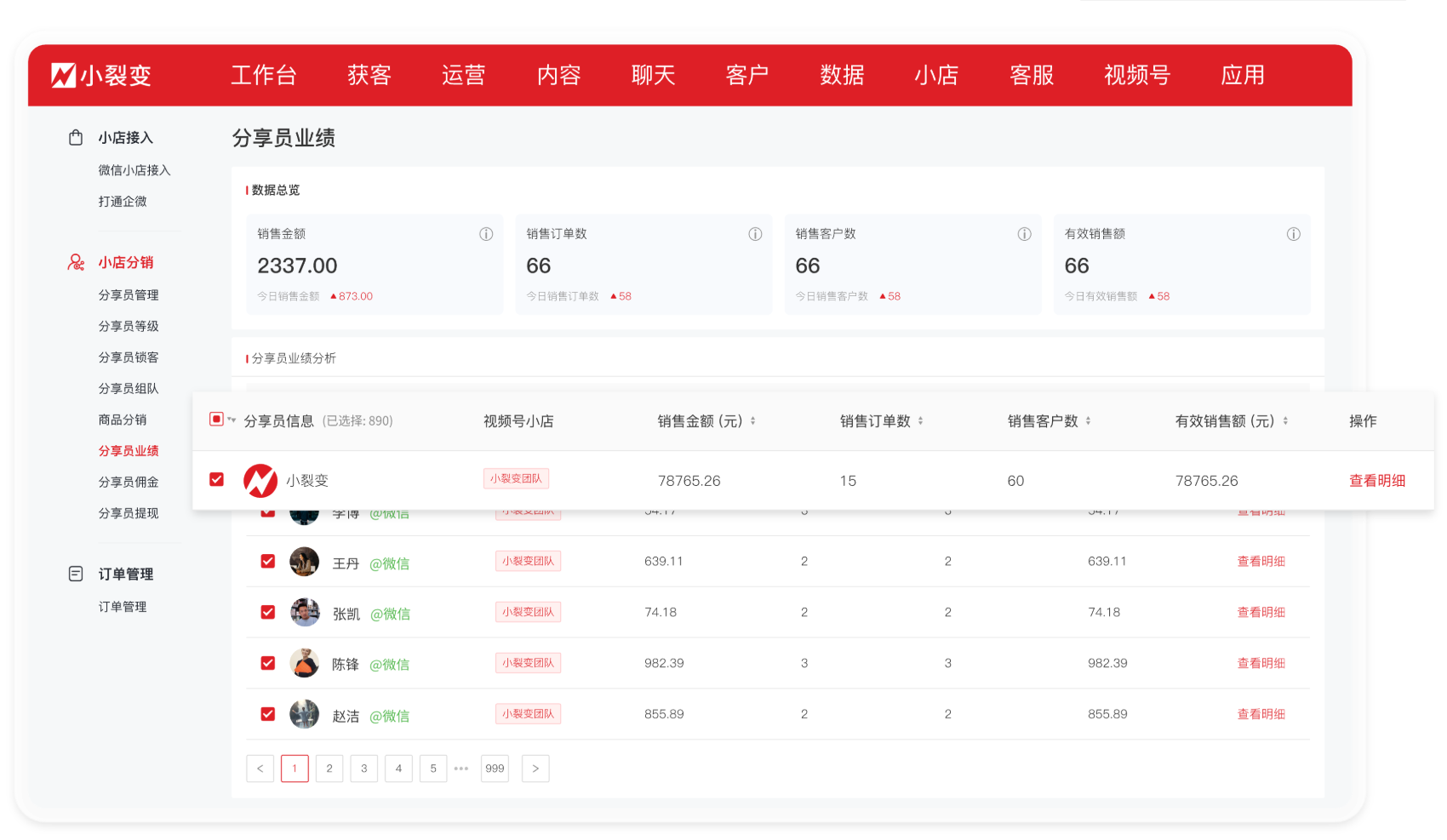Open 商品分销 in sidebar
1447x840 pixels.
click(x=123, y=420)
